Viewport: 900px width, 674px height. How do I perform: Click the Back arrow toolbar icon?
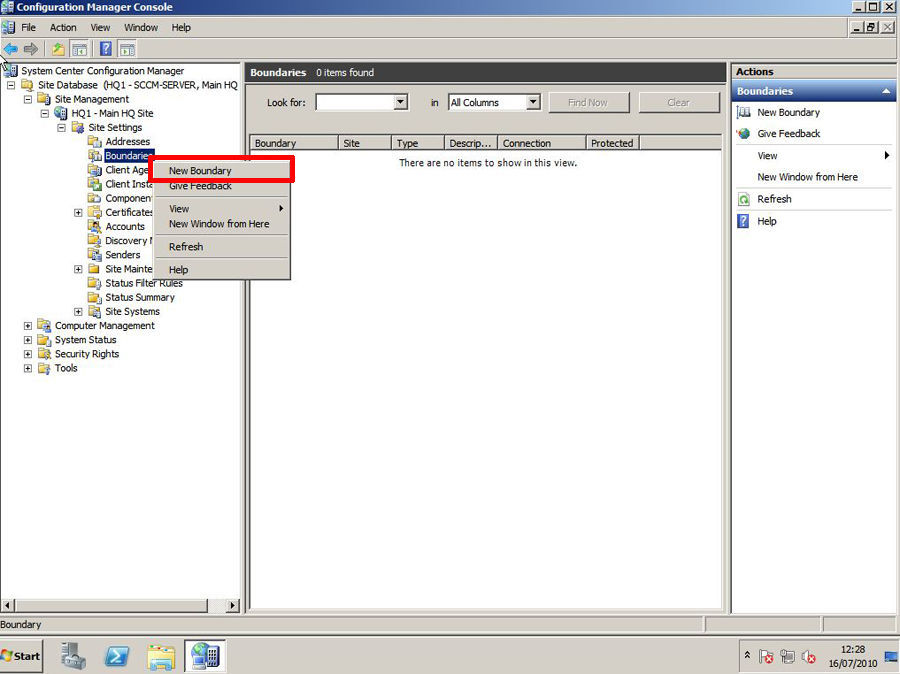point(10,49)
